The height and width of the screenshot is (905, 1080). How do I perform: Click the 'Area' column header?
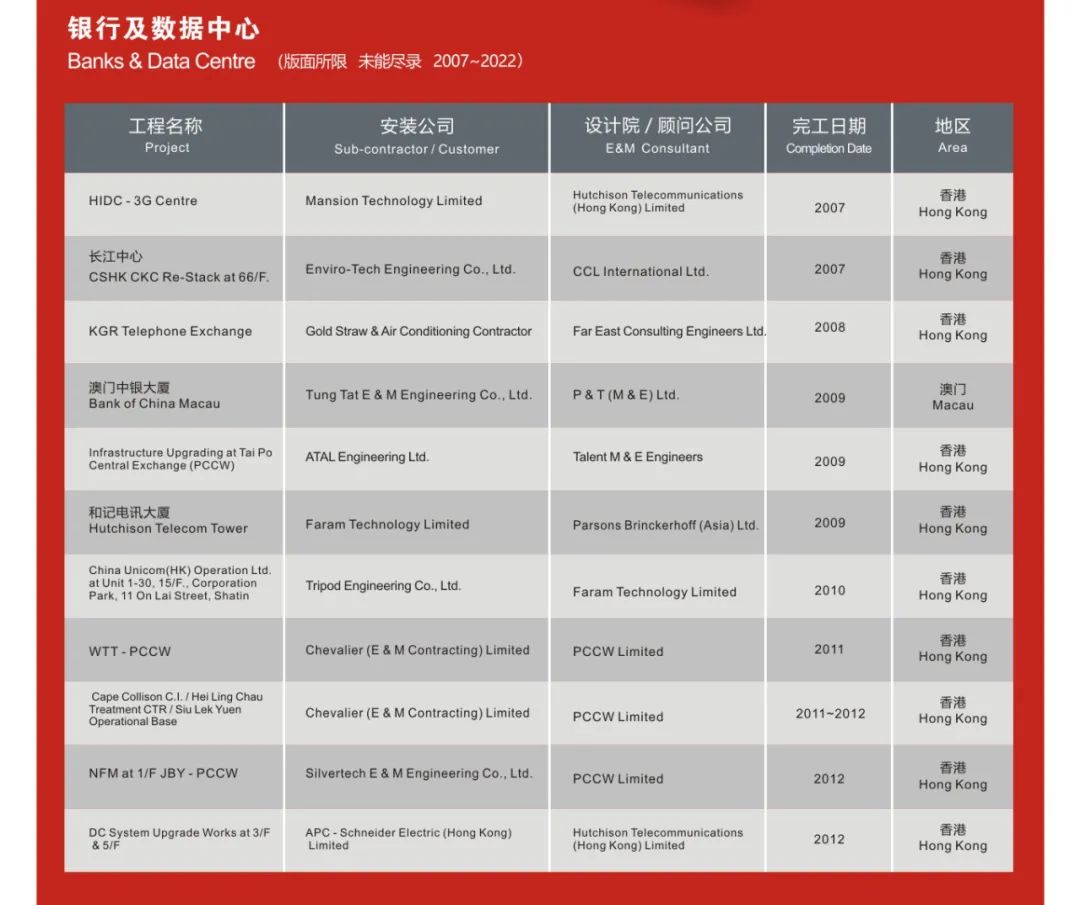pos(953,136)
